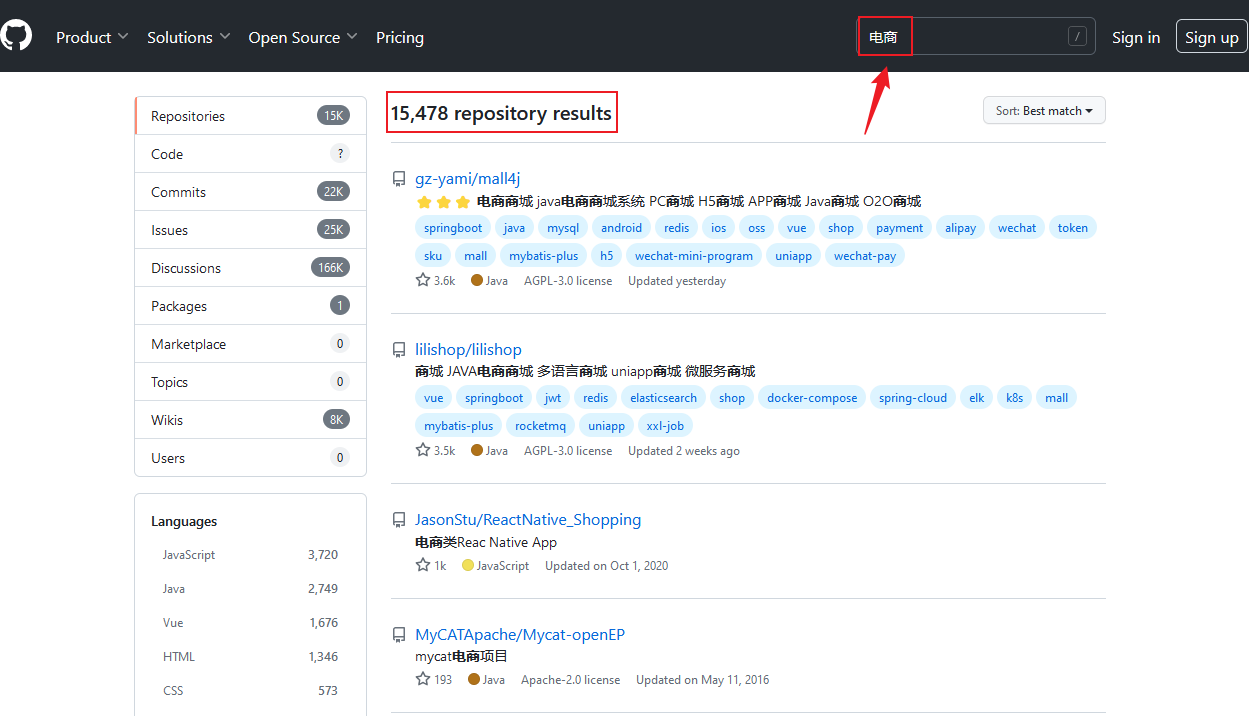
Task: Click the Sign up button
Action: (1211, 37)
